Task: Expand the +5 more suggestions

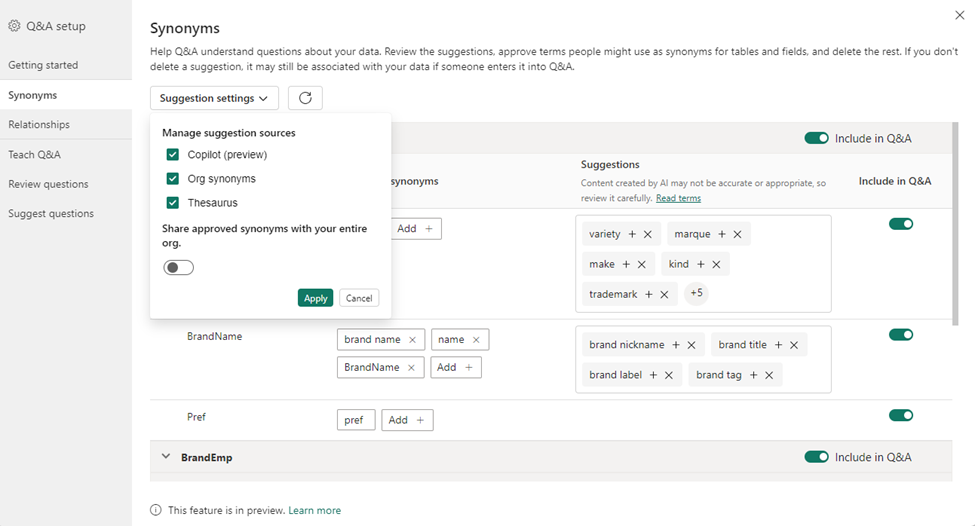Action: pyautogui.click(x=696, y=294)
